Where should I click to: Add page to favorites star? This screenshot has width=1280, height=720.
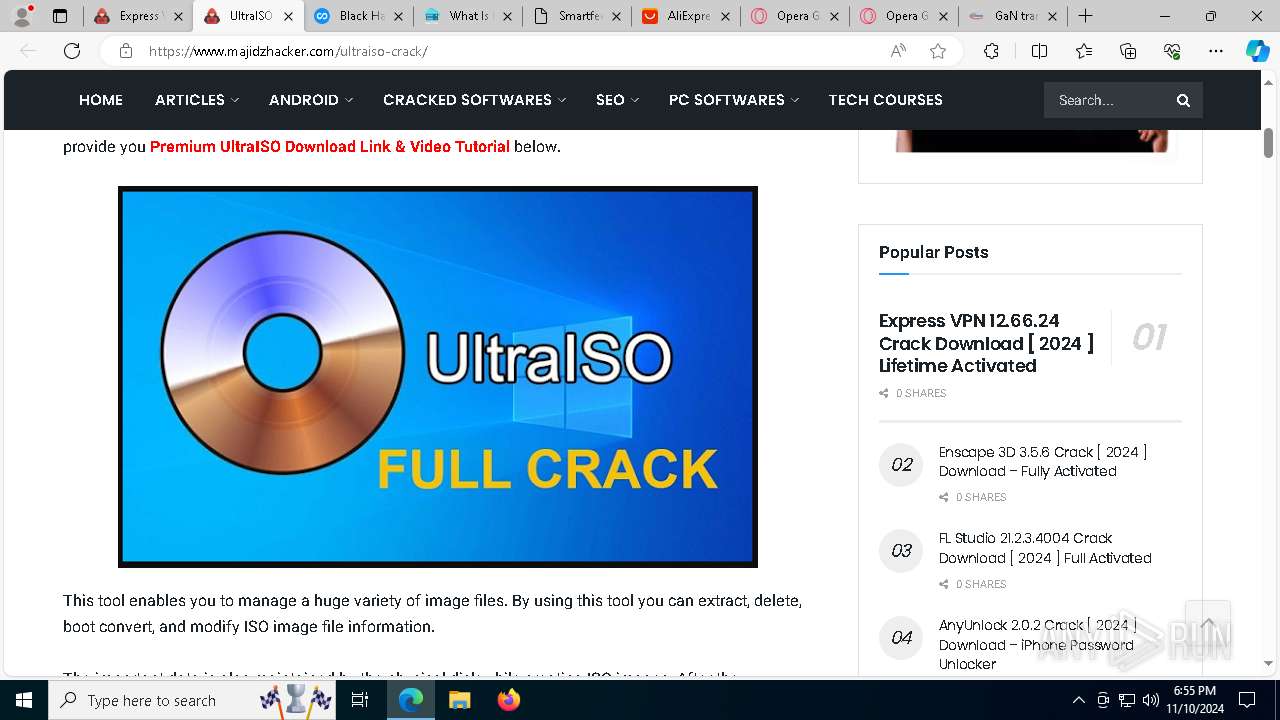938,51
